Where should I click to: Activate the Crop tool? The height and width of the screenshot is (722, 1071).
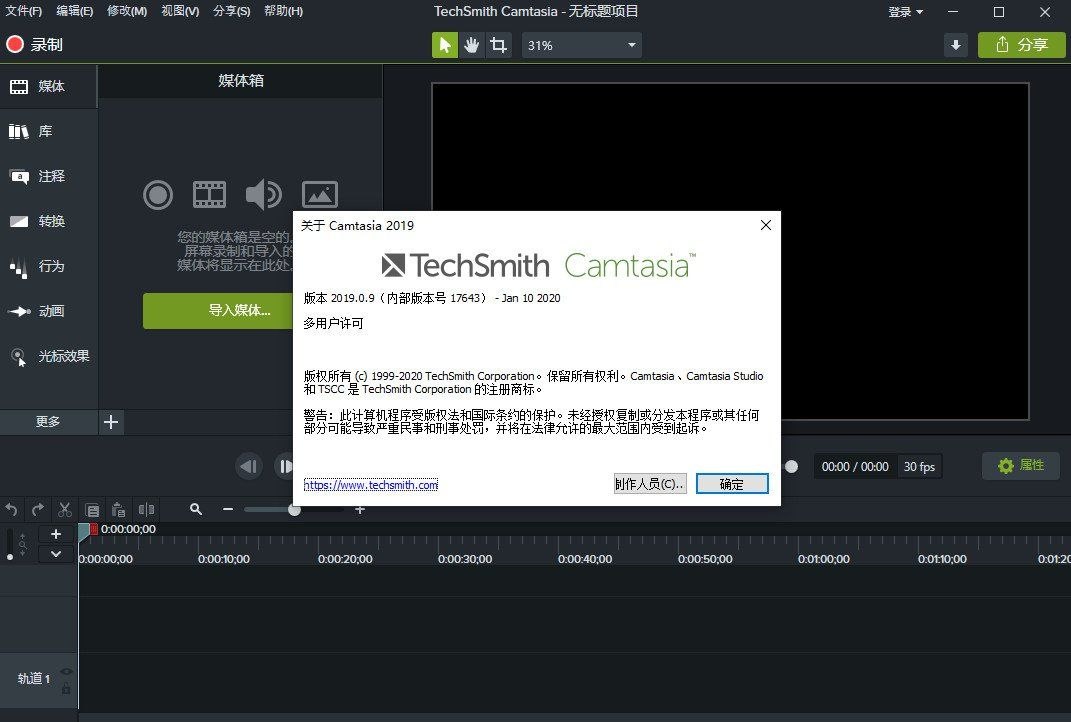pos(498,45)
